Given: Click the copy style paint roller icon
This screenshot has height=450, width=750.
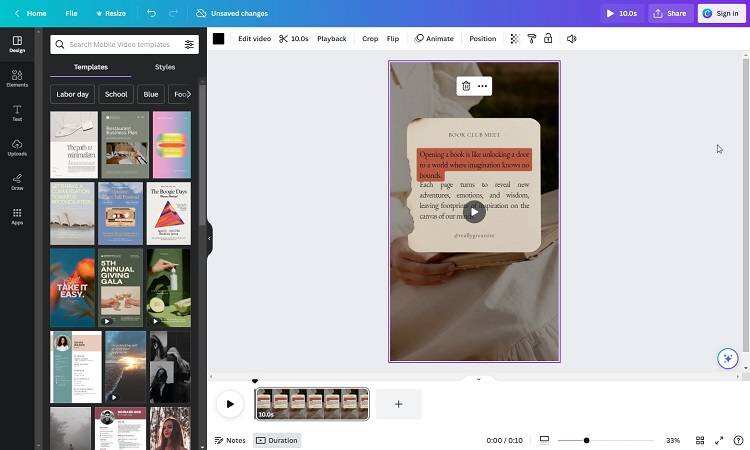Looking at the screenshot, I should (x=531, y=39).
